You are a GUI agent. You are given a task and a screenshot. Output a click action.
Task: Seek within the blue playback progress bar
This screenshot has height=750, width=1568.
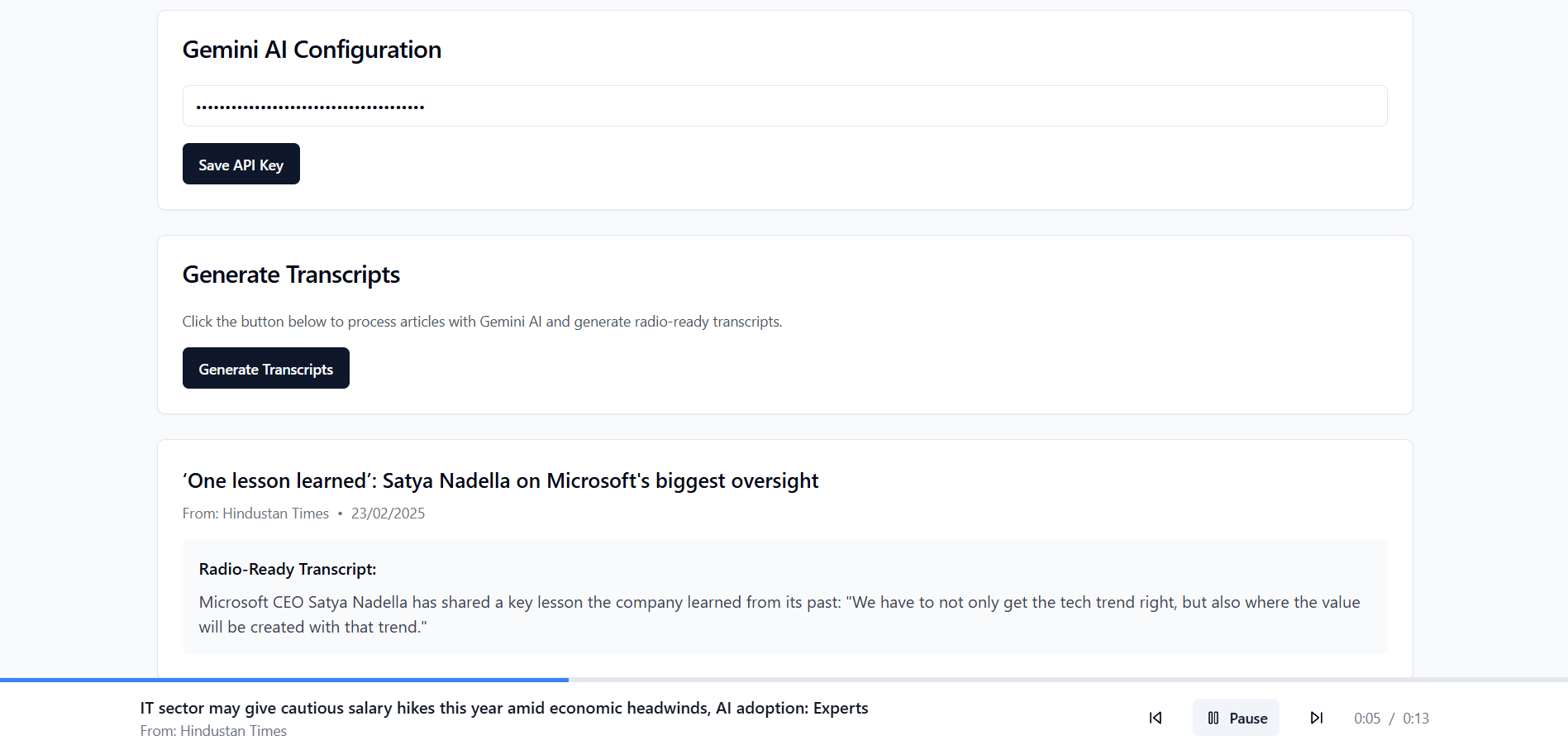(284, 680)
